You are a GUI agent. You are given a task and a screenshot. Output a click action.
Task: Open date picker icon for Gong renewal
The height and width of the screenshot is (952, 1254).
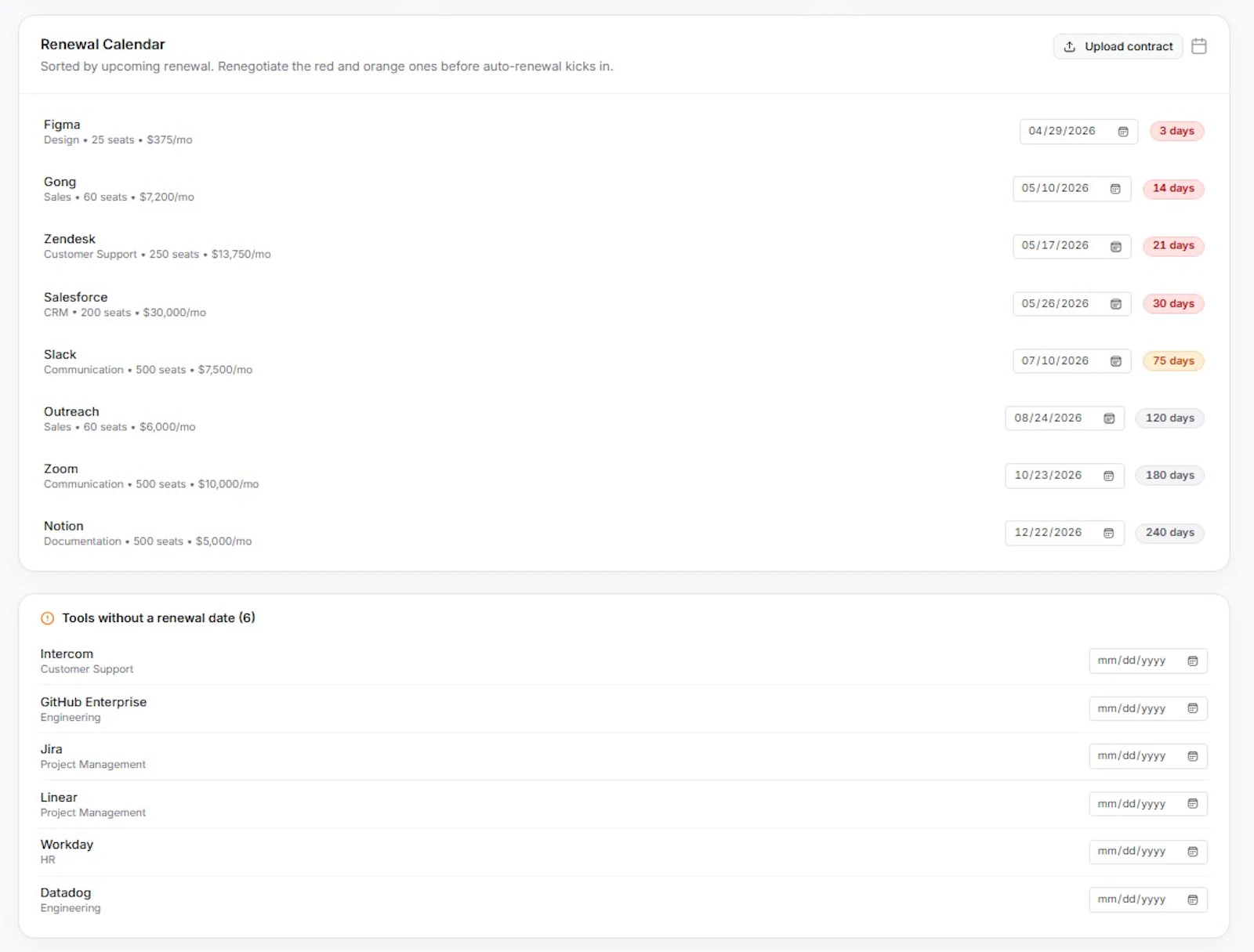1115,189
